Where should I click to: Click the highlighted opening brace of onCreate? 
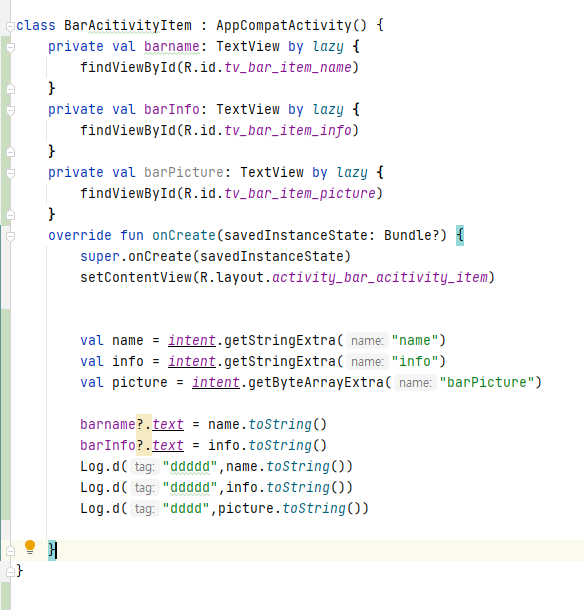point(459,235)
